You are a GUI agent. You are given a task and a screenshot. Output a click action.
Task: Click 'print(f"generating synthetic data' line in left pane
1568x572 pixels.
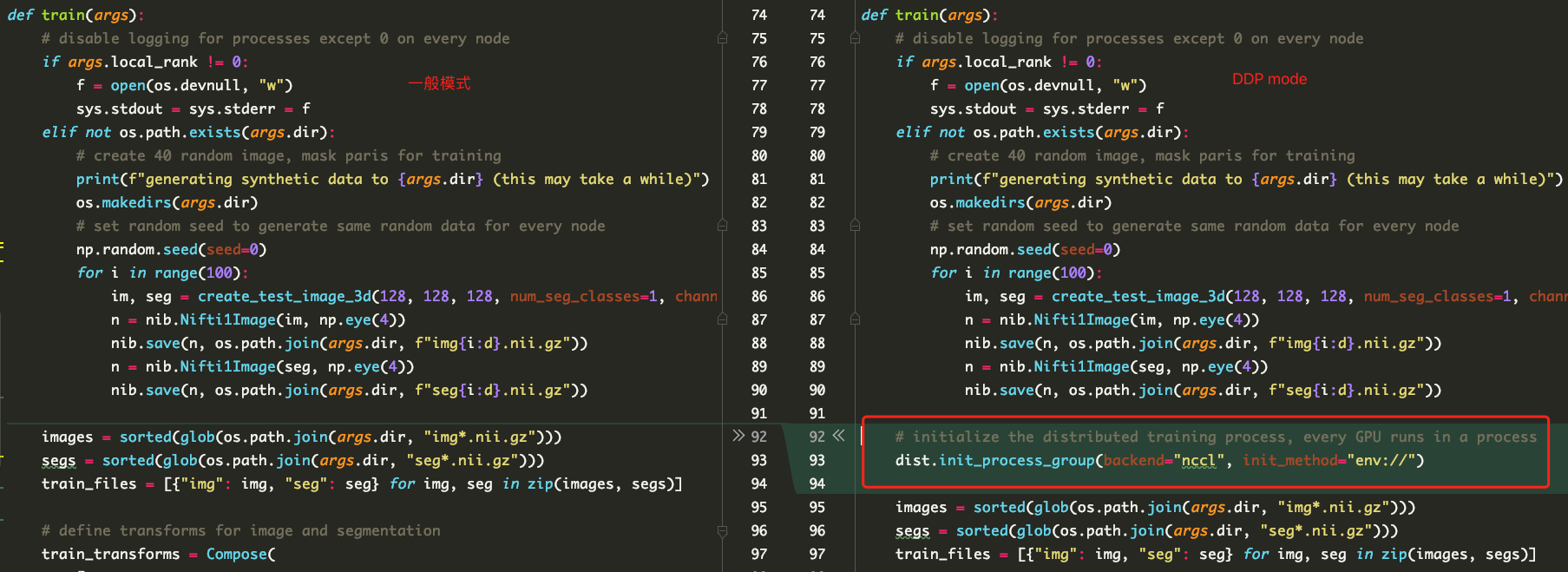[392, 179]
